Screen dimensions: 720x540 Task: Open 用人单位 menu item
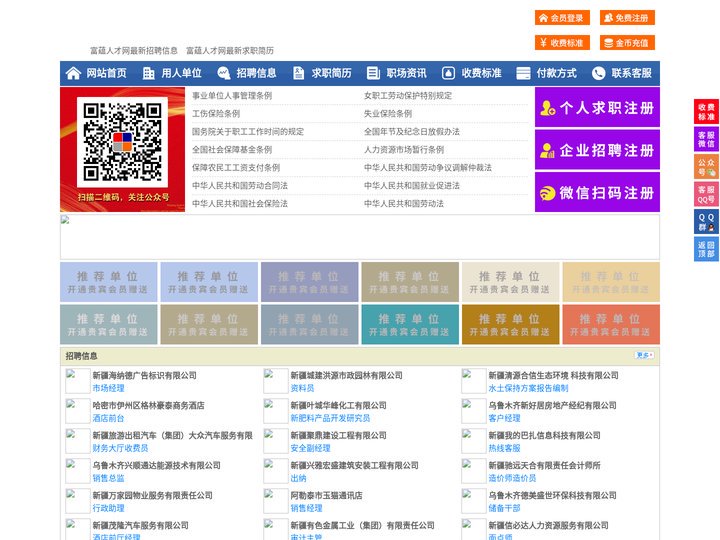click(x=181, y=73)
